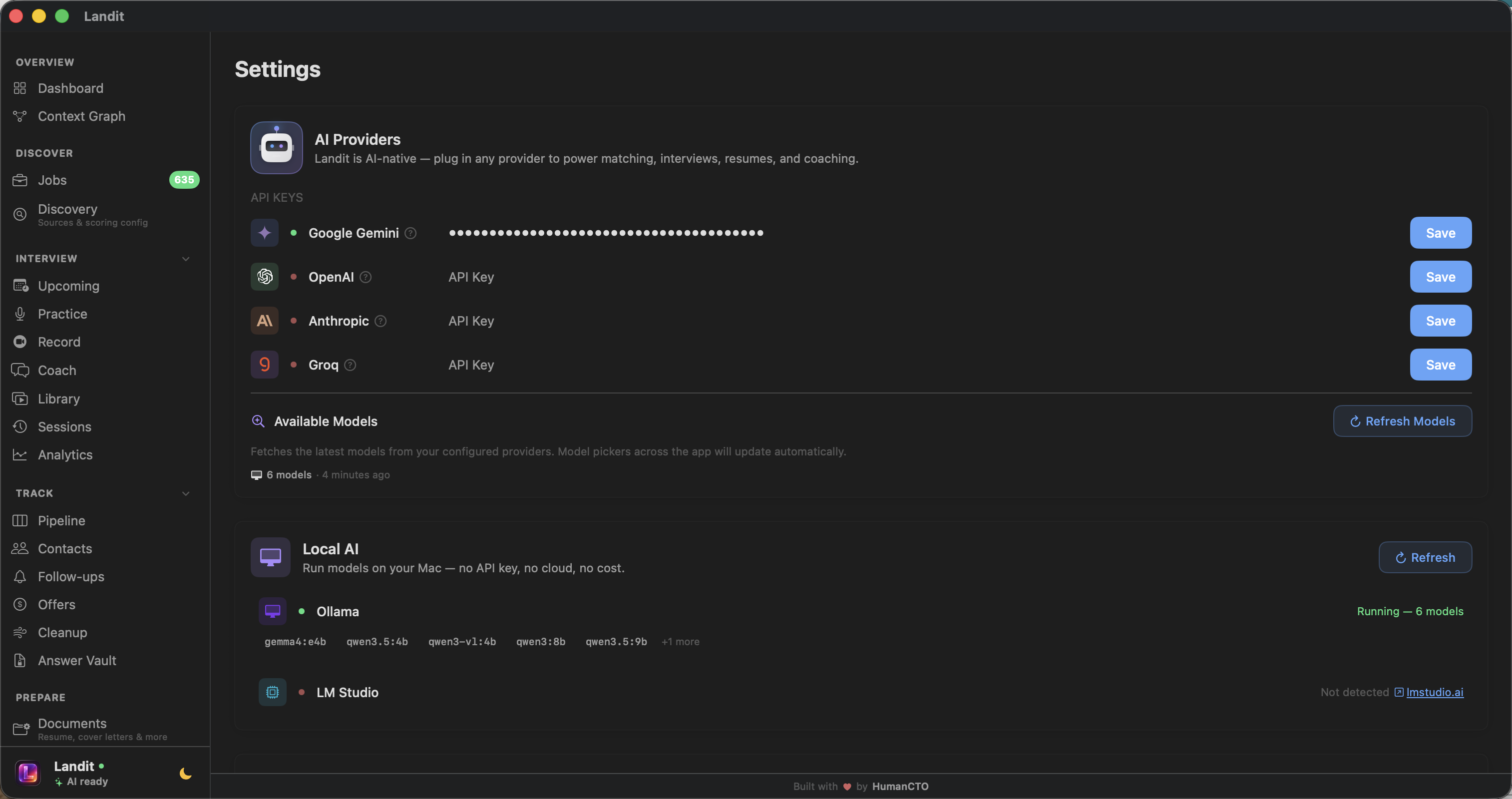Click the Ollama monitor icon
This screenshot has width=1512, height=799.
coord(272,611)
